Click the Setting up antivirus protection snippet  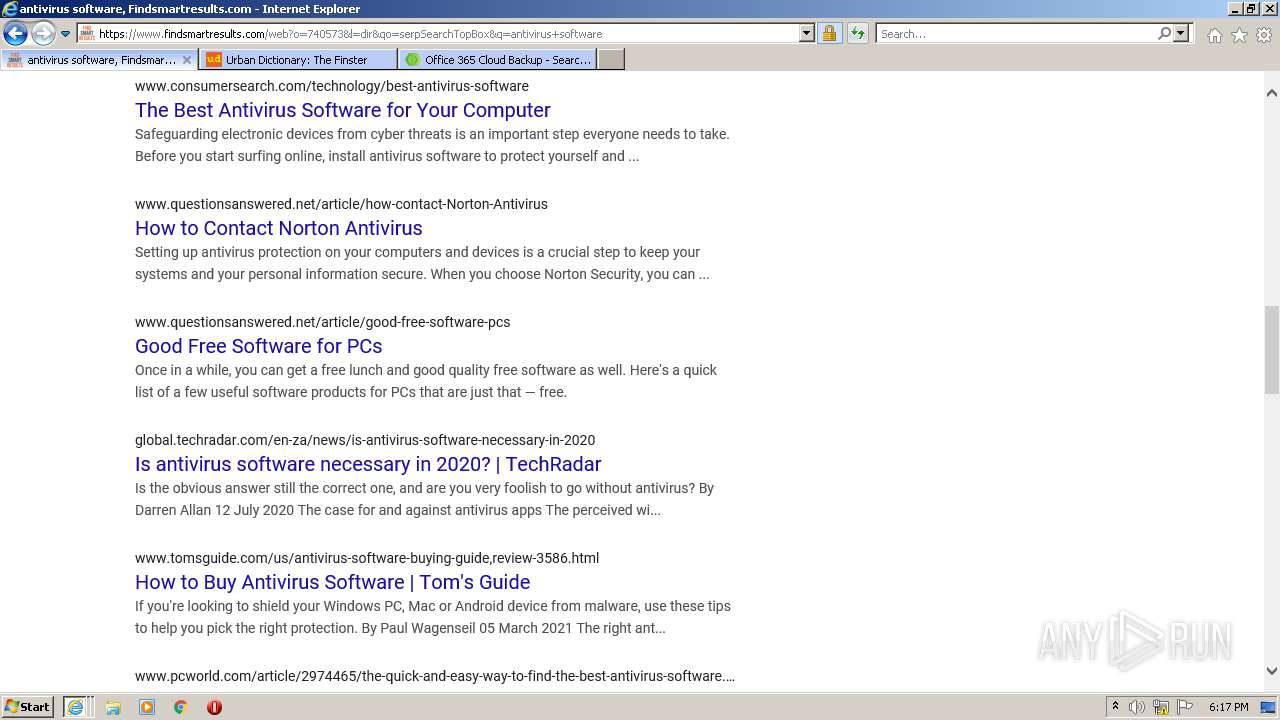[x=422, y=263]
